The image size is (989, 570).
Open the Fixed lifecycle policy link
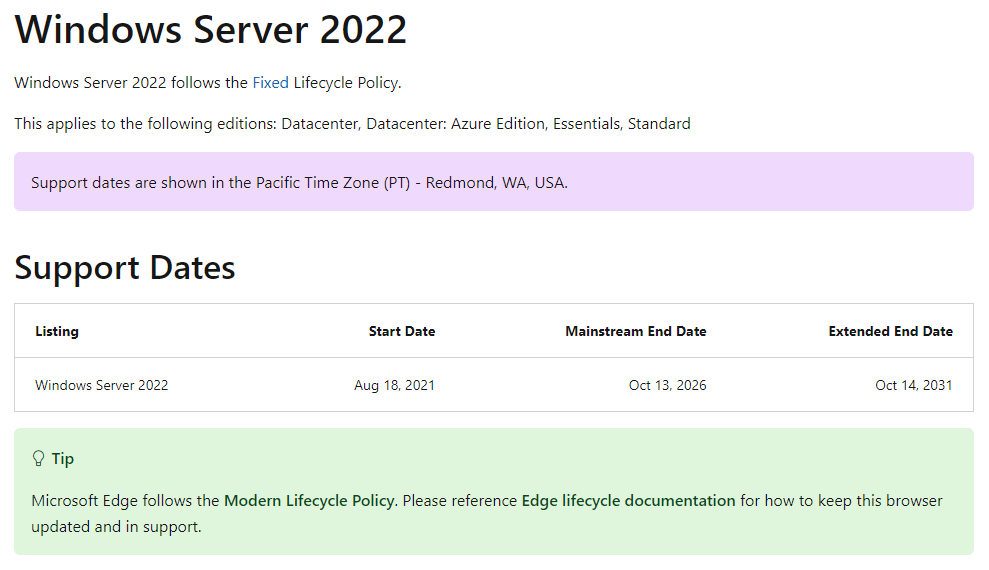[271, 83]
